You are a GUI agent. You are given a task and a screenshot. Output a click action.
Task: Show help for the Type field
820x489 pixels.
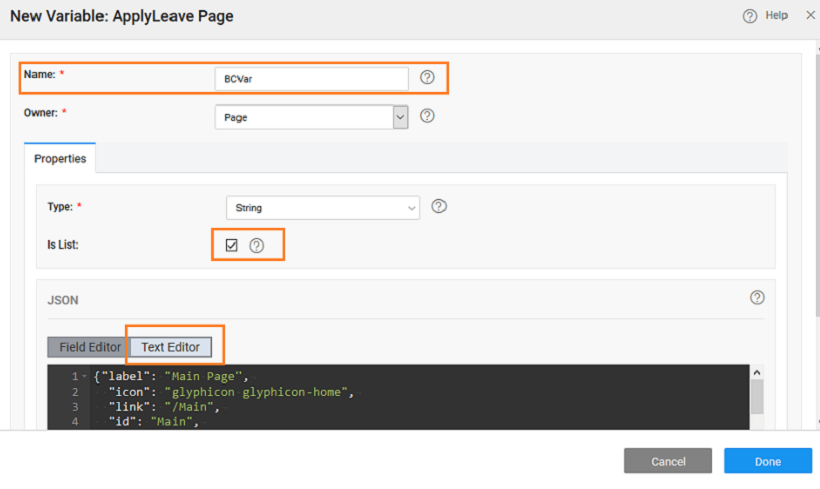click(438, 207)
